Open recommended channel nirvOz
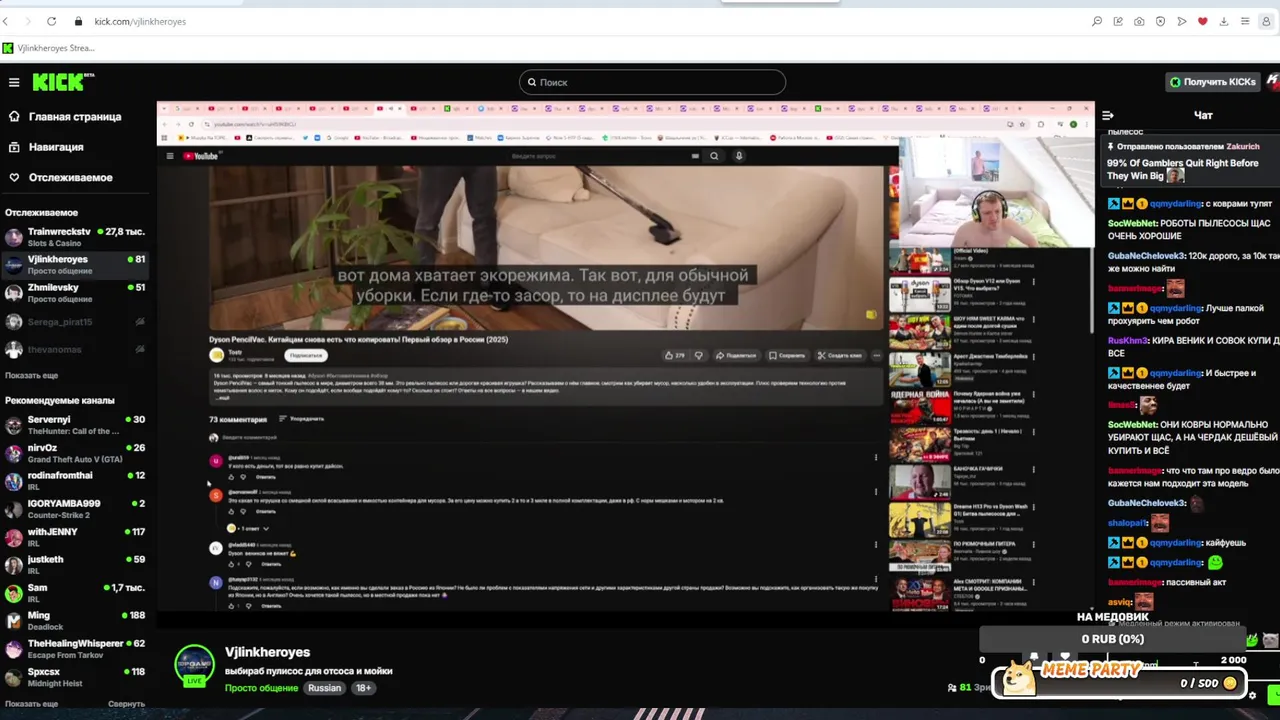This screenshot has width=1280, height=720. pos(75,453)
